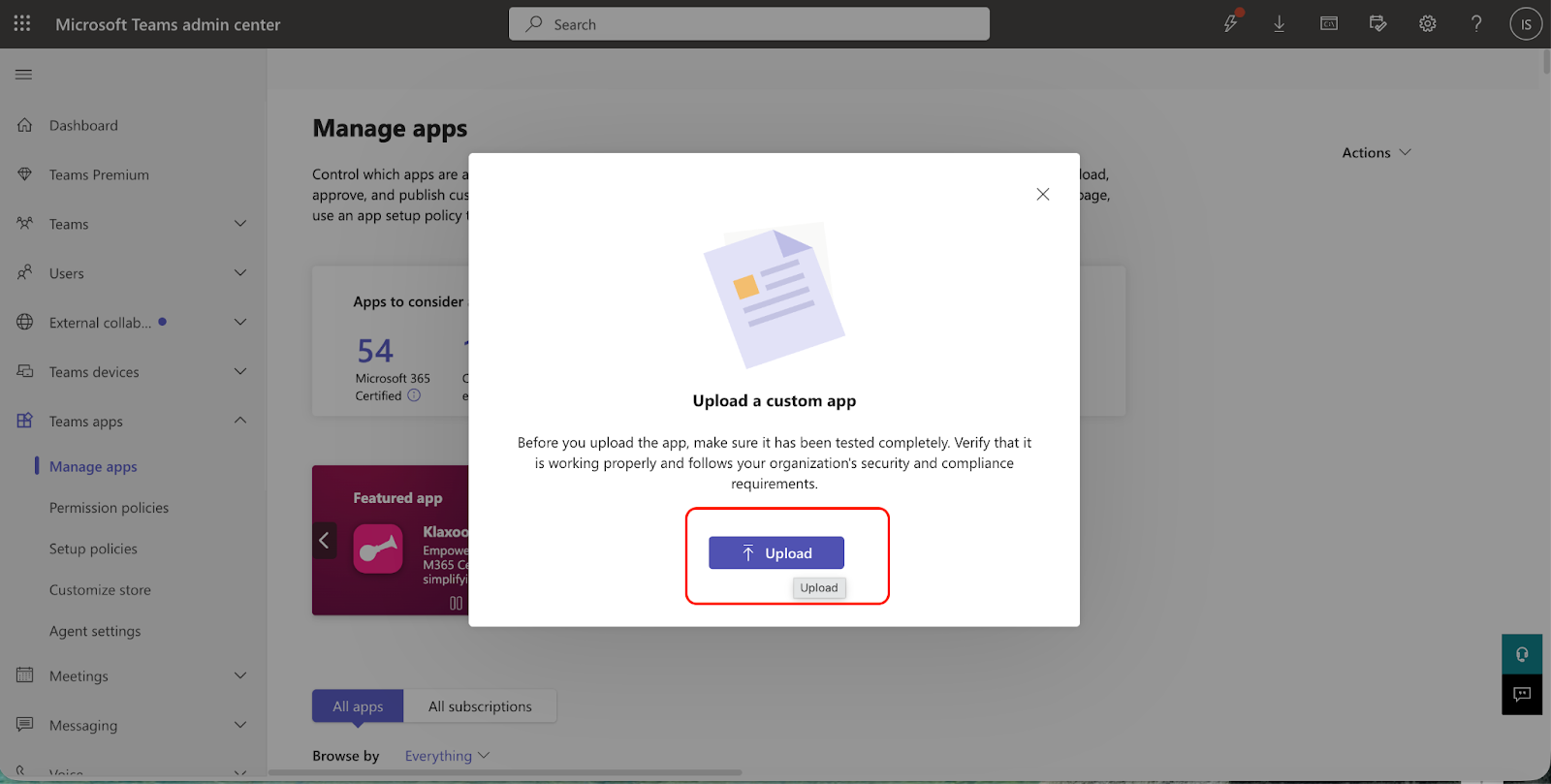Open Setup policies page

point(93,549)
